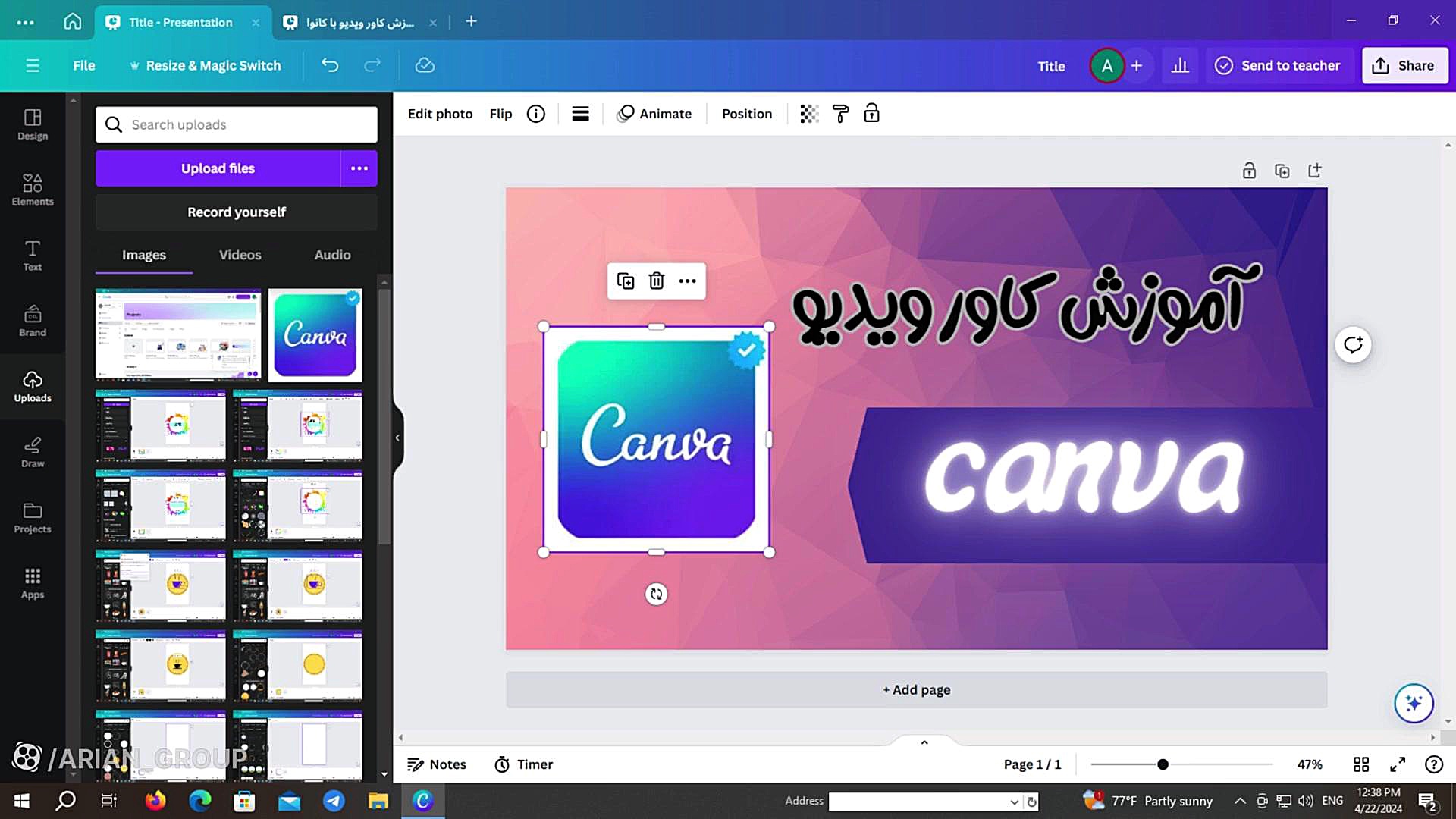Select the Canva logo upload thumbnail
Screen dimensions: 1456x819
click(x=315, y=334)
